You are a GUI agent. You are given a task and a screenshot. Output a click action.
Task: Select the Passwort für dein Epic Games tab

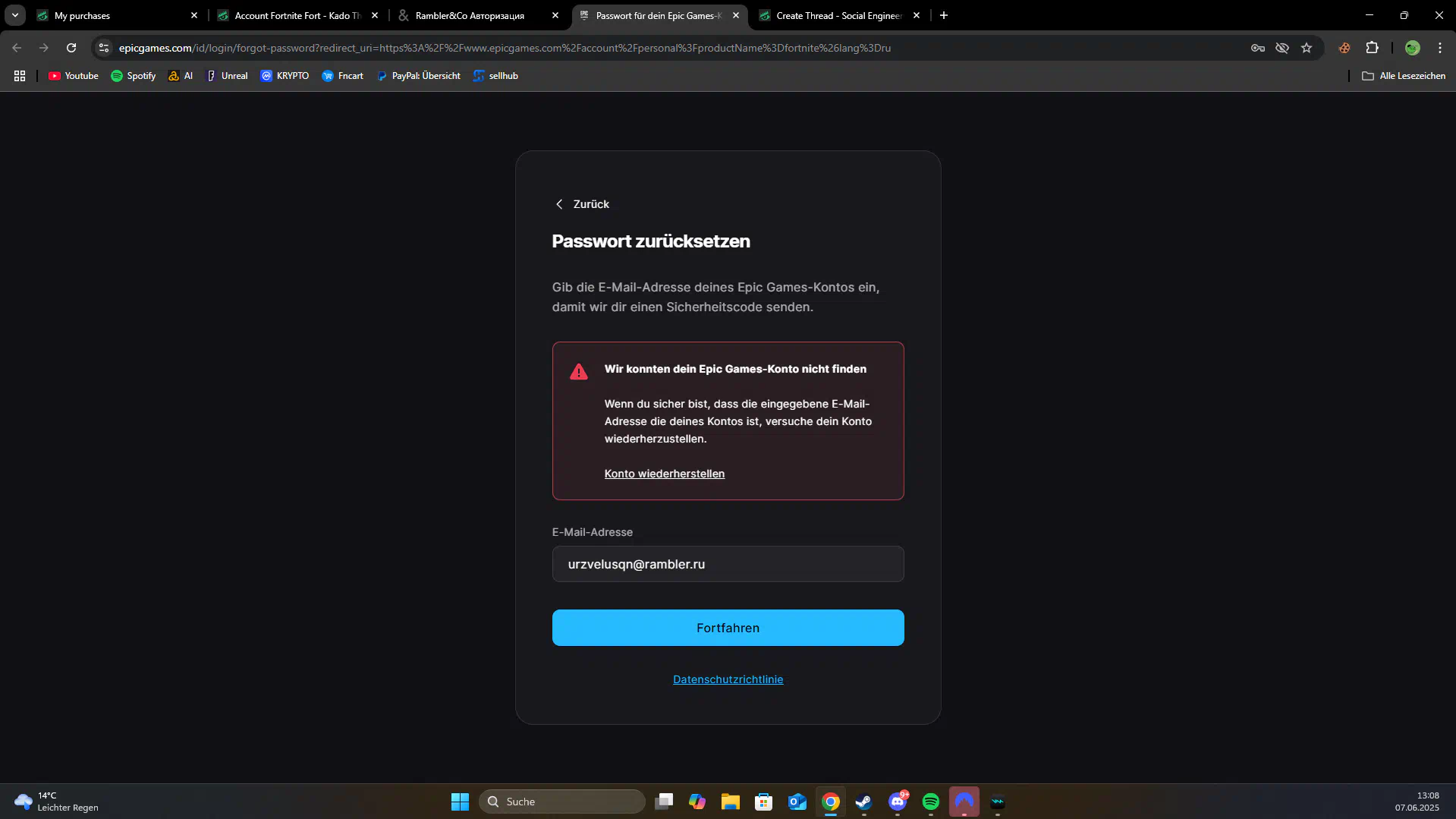click(x=659, y=15)
